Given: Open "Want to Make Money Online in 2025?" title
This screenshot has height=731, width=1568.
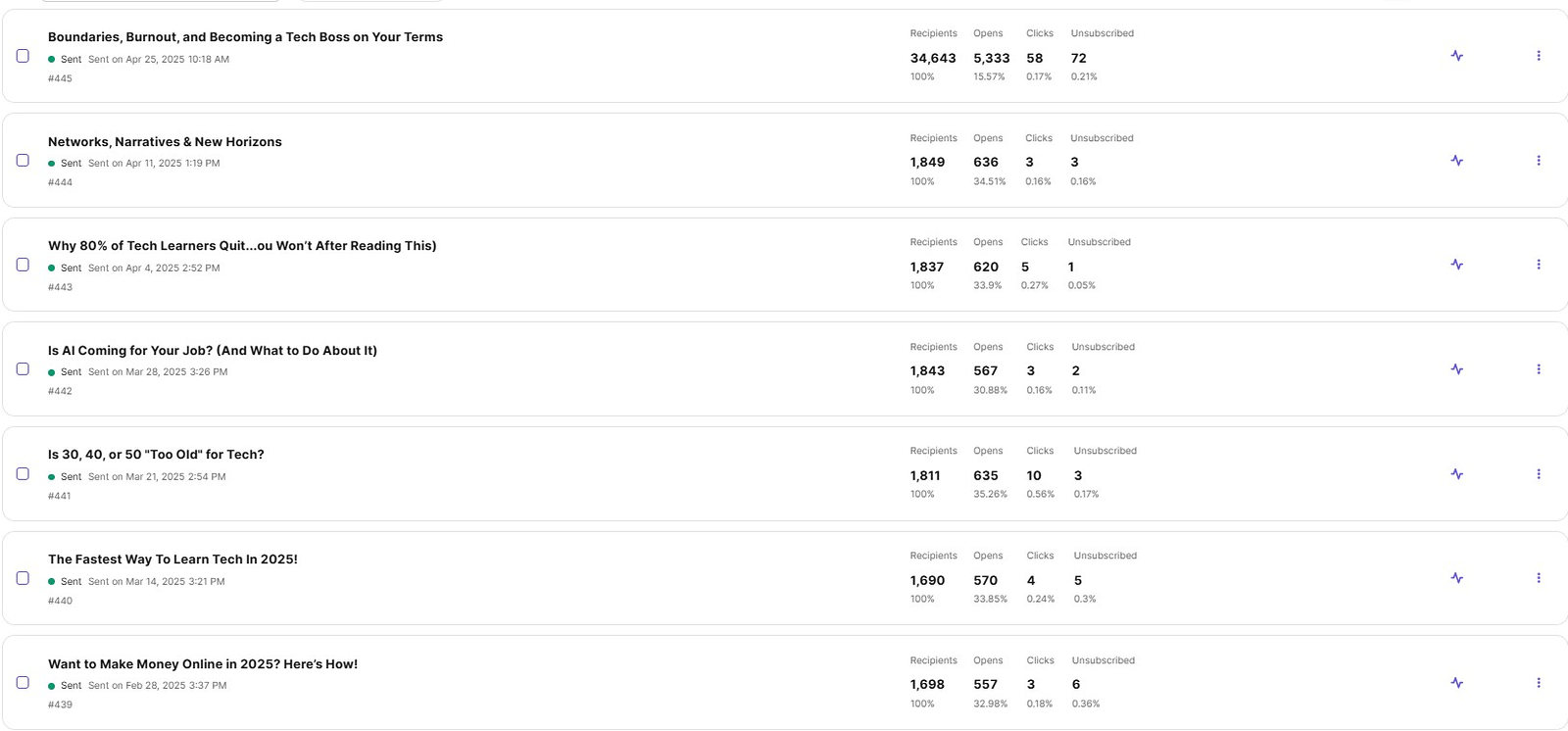Looking at the screenshot, I should coord(203,664).
